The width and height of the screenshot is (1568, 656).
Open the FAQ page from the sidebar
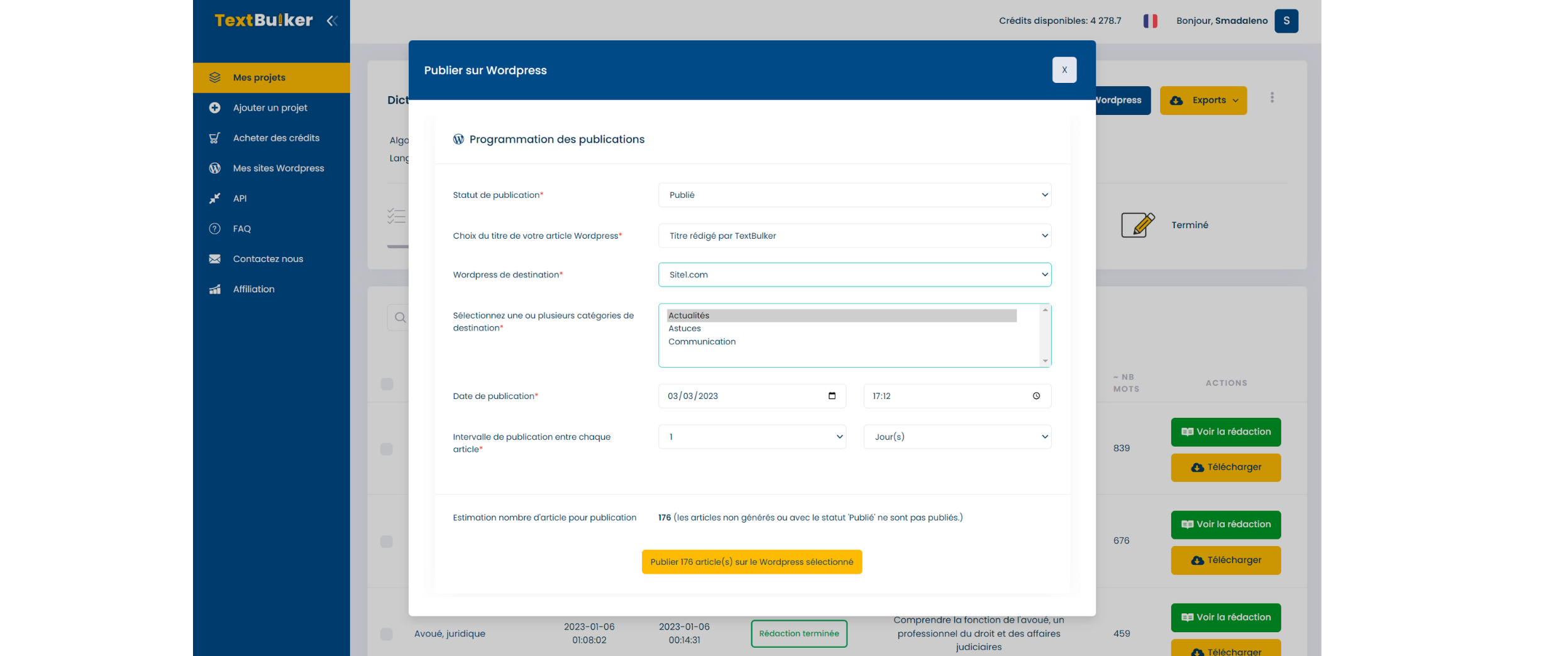coord(241,228)
